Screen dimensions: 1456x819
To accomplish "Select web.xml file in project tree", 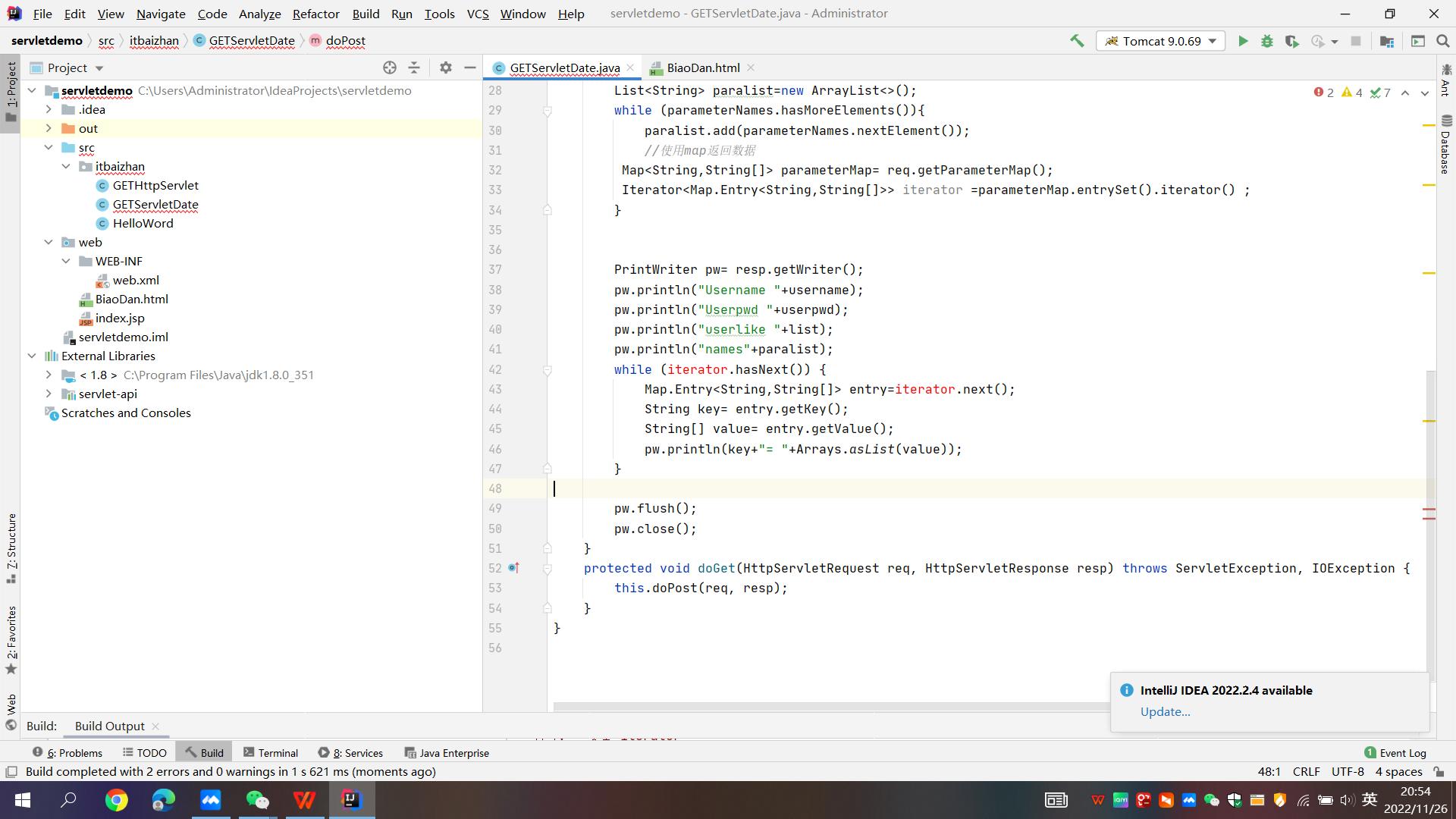I will (x=136, y=280).
